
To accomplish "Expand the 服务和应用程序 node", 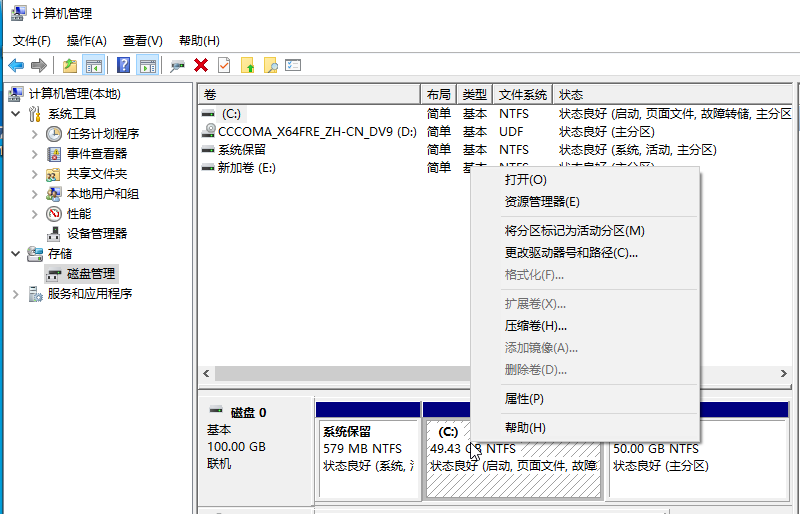I will coord(16,294).
